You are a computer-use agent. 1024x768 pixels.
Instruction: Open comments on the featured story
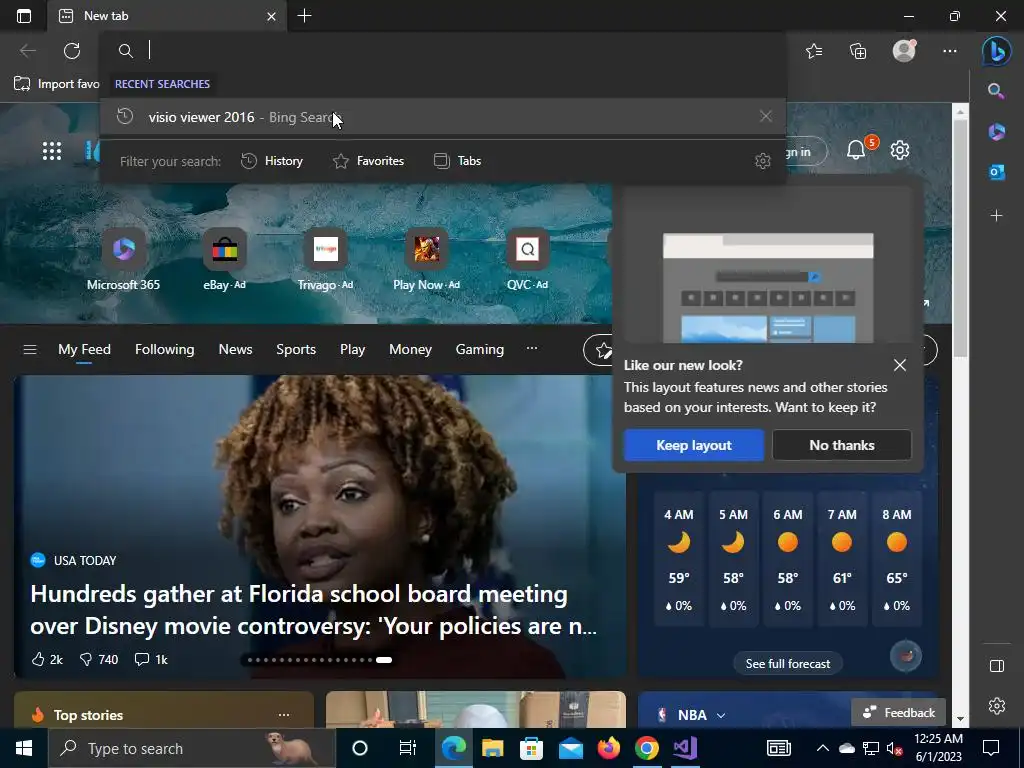pos(151,660)
